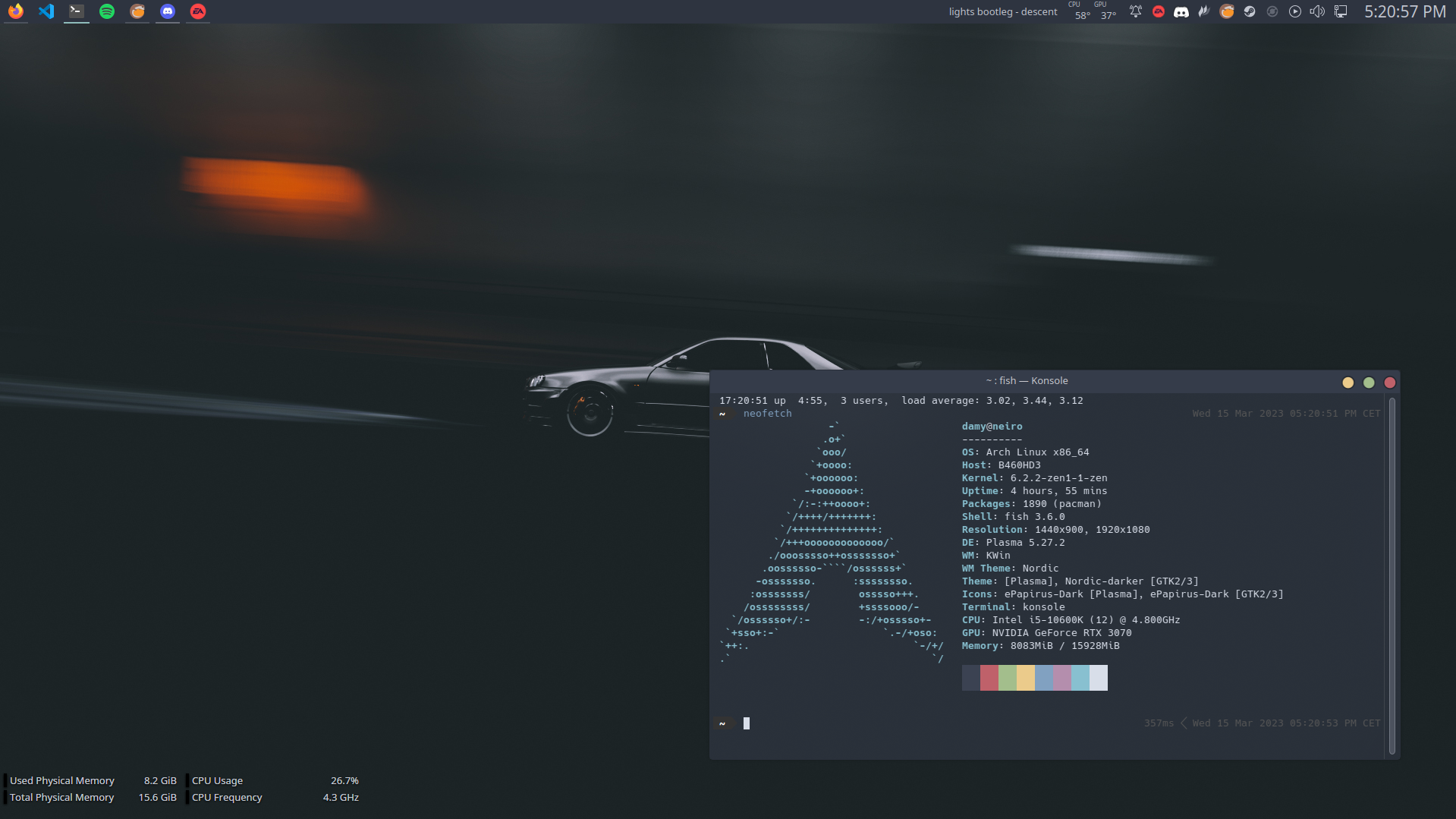This screenshot has width=1456, height=819.
Task: Click the '357ms' command duration in prompt
Action: [1159, 723]
